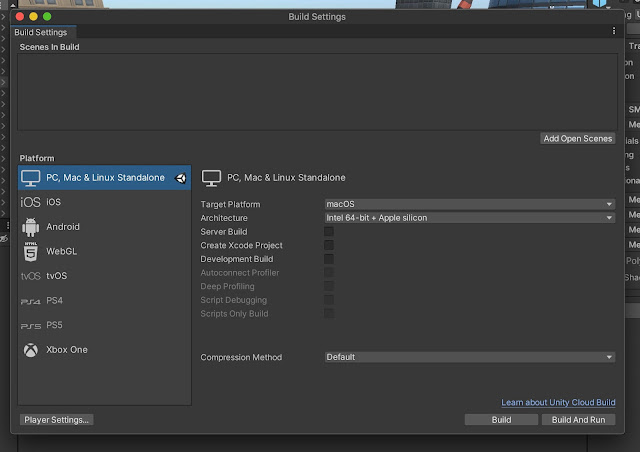Image resolution: width=640 pixels, height=452 pixels.
Task: Select the Android platform row label
Action: click(63, 227)
